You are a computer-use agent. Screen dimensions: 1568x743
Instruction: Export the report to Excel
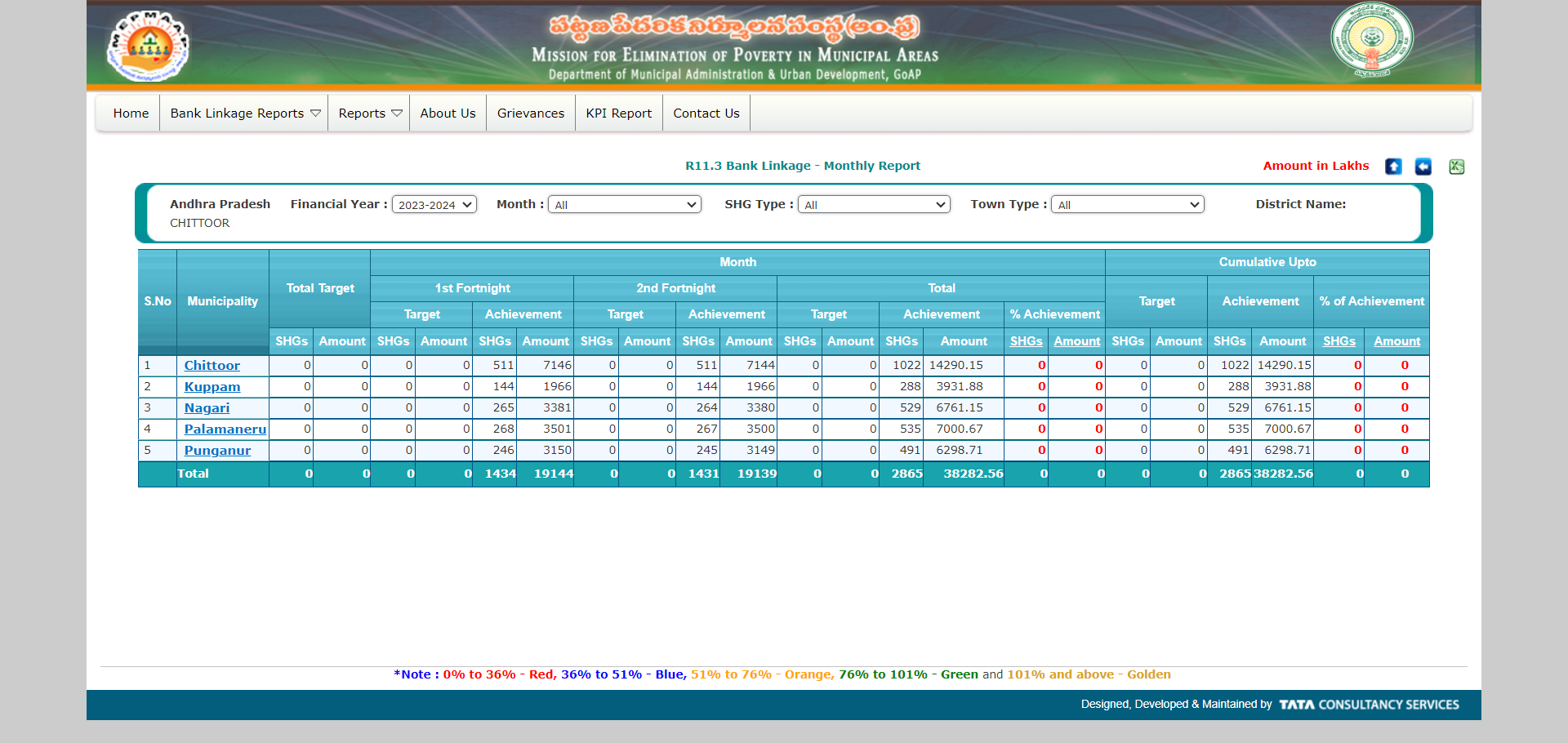click(x=1457, y=167)
